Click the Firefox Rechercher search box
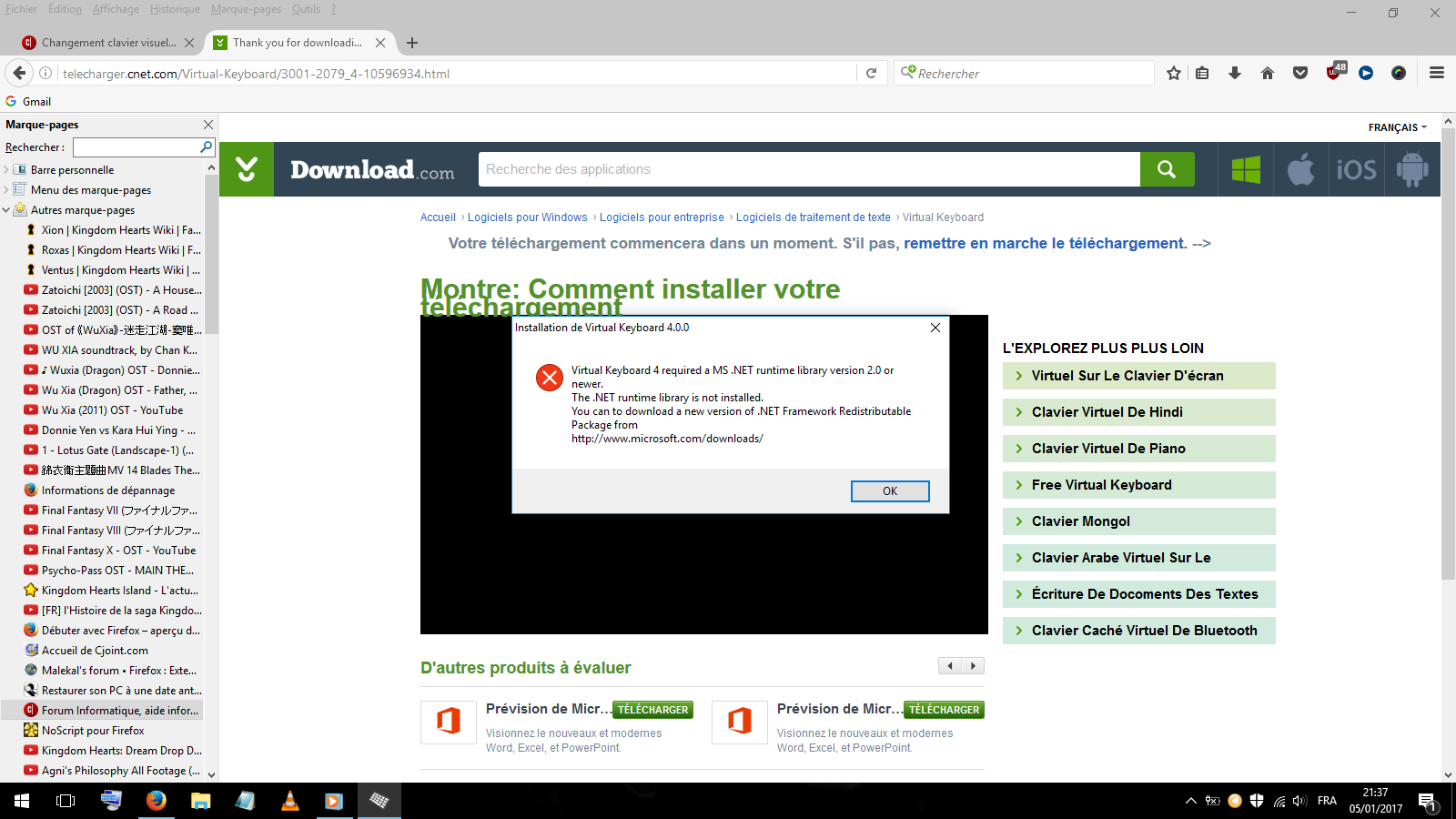 tap(1025, 74)
